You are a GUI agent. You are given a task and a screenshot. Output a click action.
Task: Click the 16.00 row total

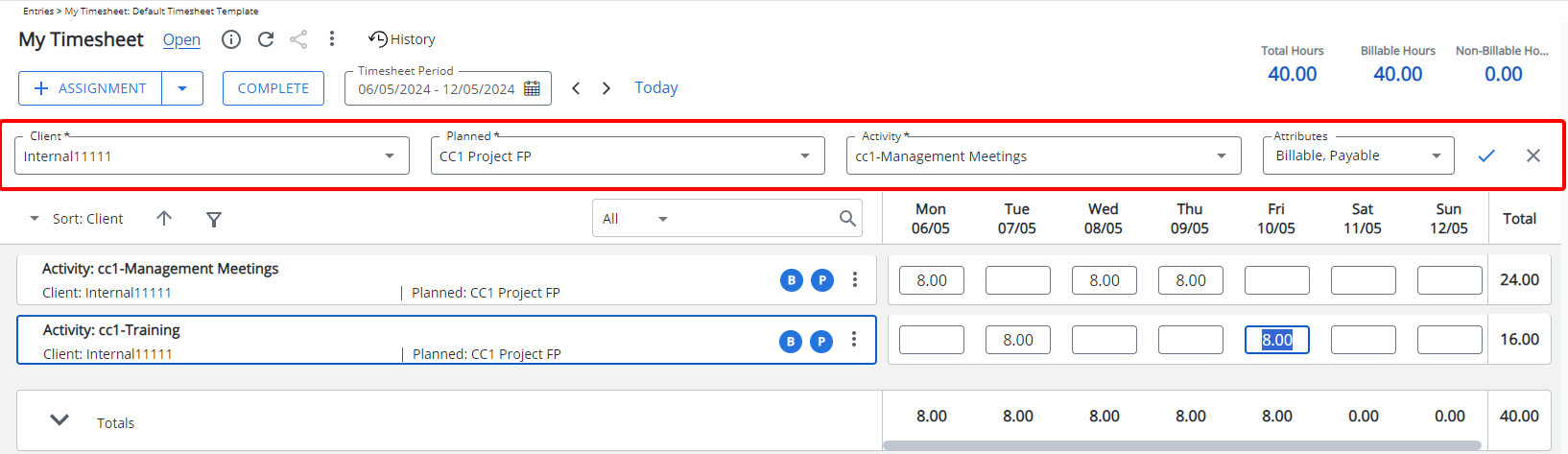1520,340
